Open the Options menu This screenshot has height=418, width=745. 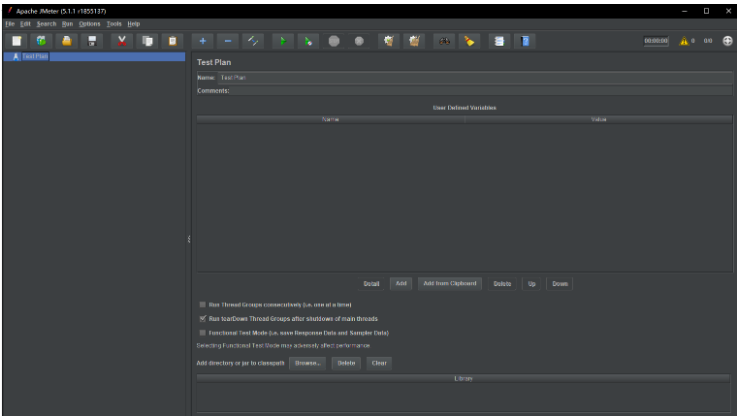click(x=90, y=24)
